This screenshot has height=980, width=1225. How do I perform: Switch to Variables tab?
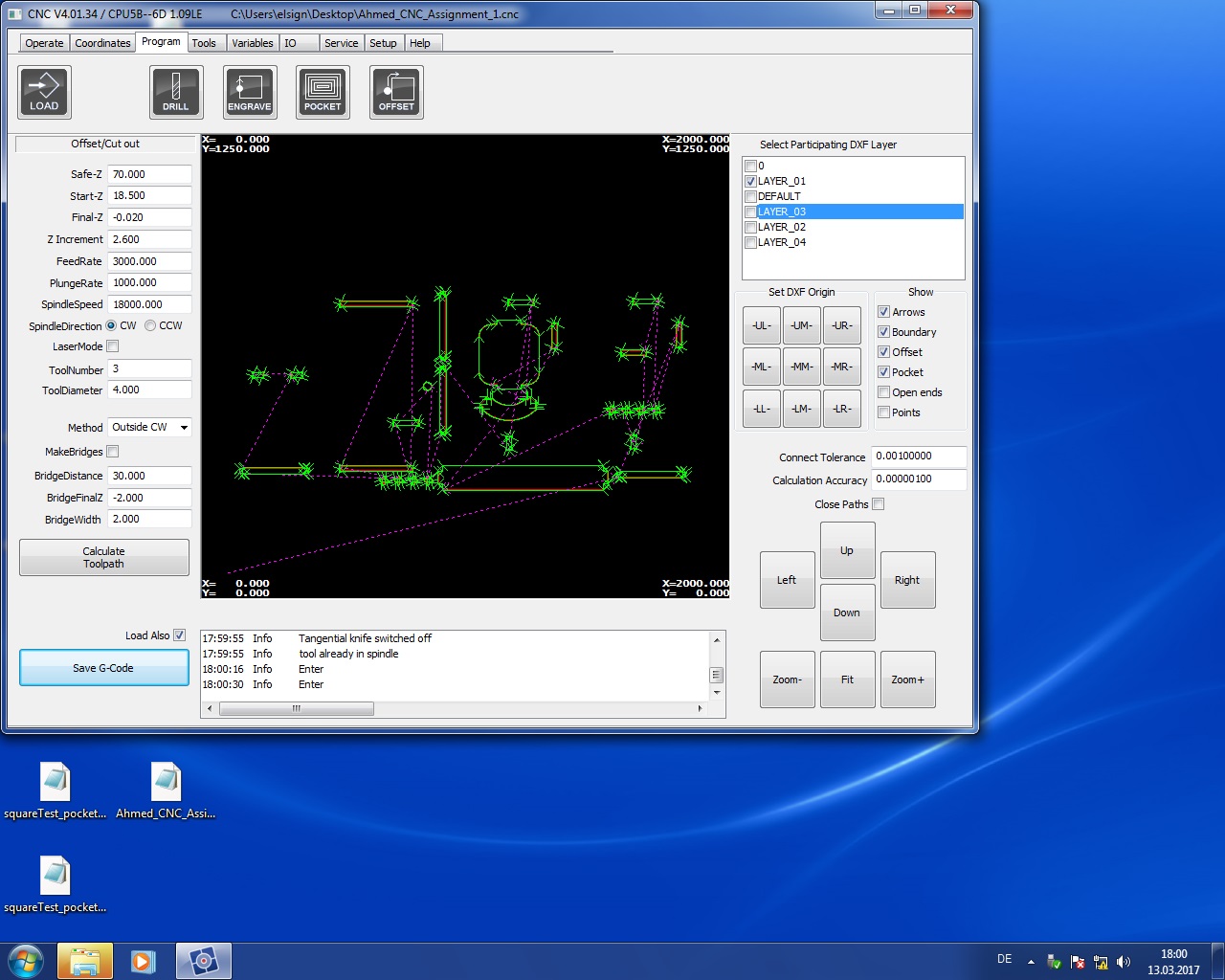point(253,43)
